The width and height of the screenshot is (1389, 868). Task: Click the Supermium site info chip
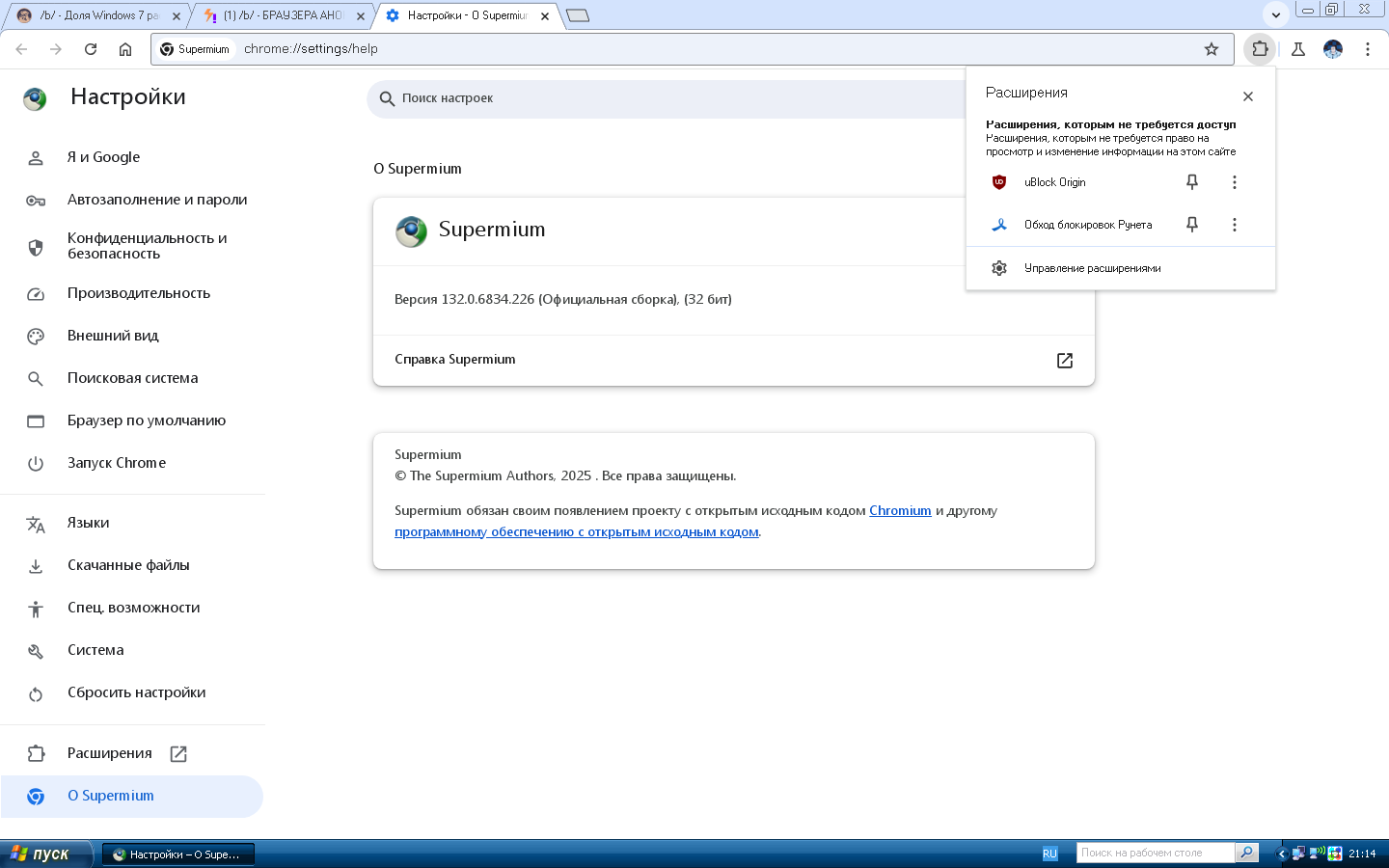196,49
